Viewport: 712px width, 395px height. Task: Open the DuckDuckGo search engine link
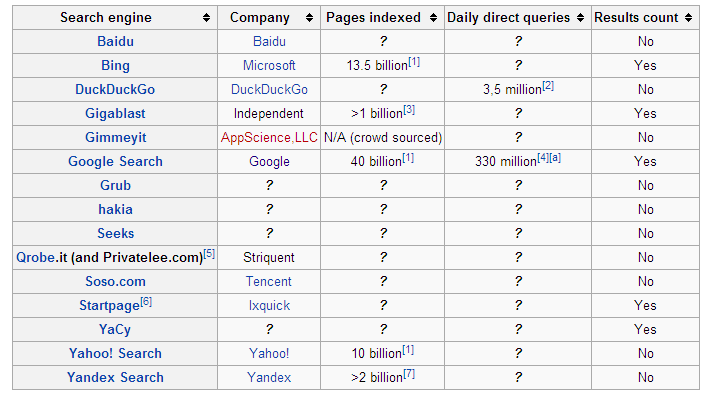click(115, 89)
